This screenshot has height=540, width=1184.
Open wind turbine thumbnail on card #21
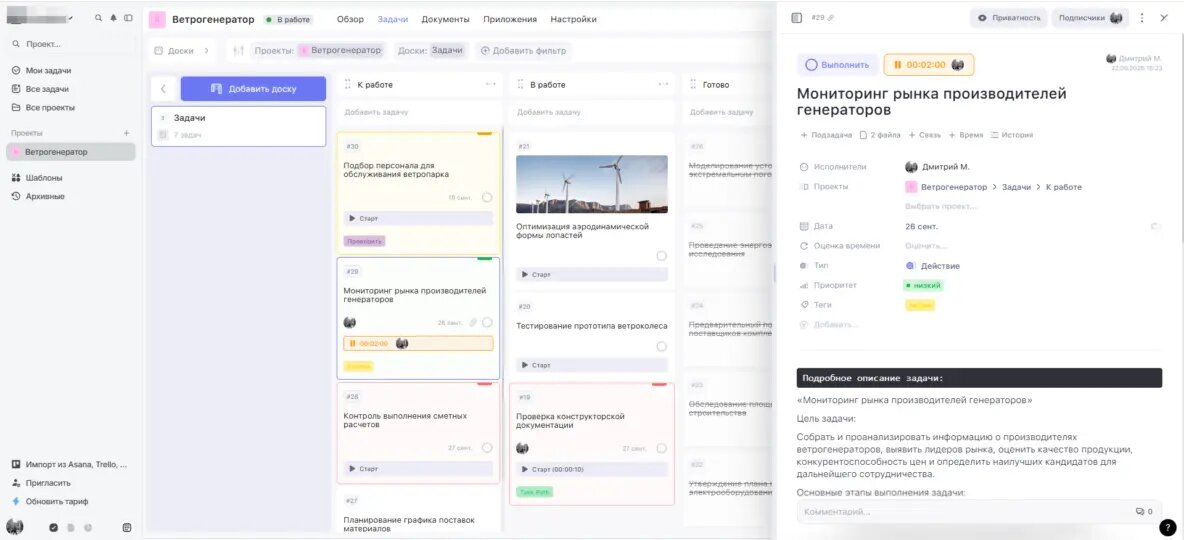592,184
